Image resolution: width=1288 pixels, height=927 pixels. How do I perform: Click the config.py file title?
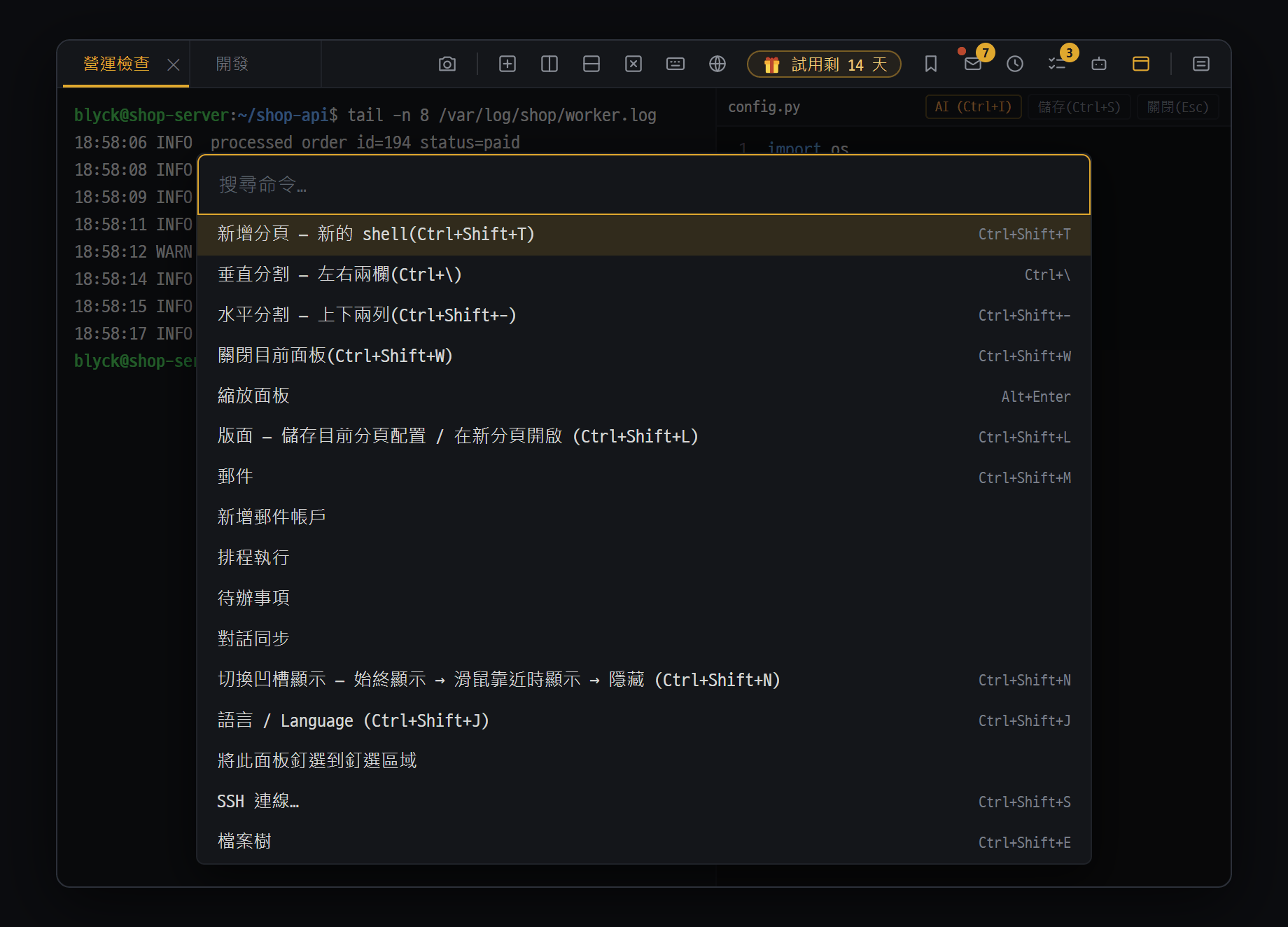point(764,107)
